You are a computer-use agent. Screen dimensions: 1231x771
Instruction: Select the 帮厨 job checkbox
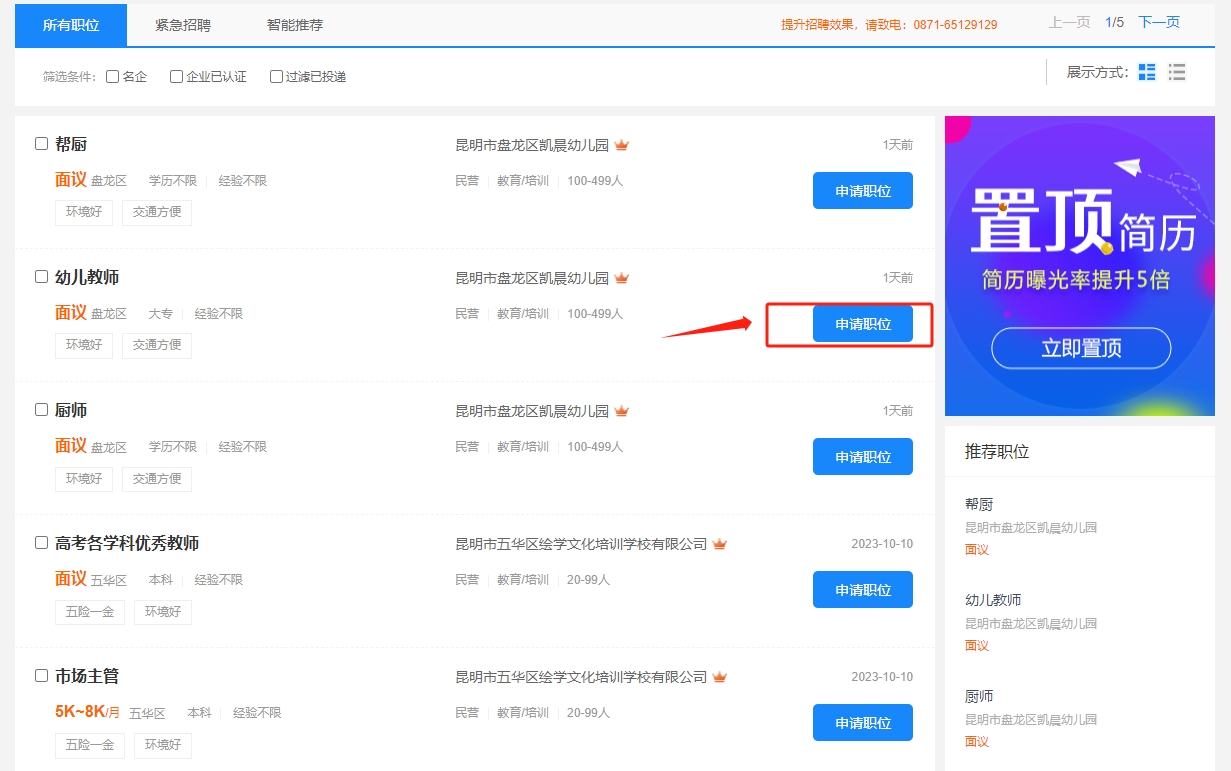point(42,144)
